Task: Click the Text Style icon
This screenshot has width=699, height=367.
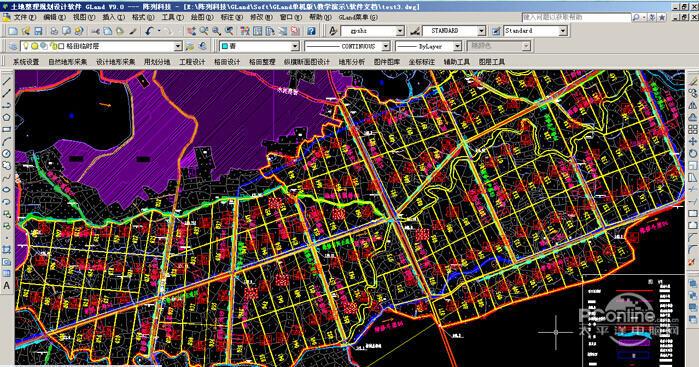Action: [x=333, y=31]
